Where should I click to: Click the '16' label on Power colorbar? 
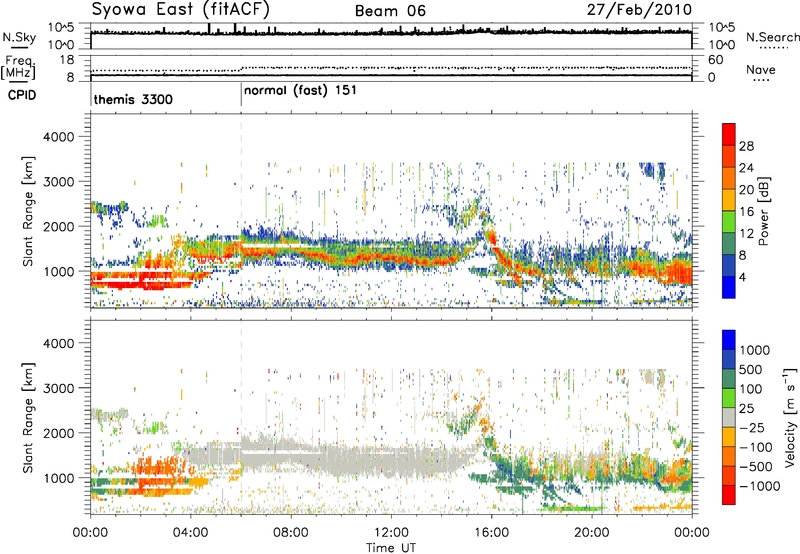(x=746, y=212)
